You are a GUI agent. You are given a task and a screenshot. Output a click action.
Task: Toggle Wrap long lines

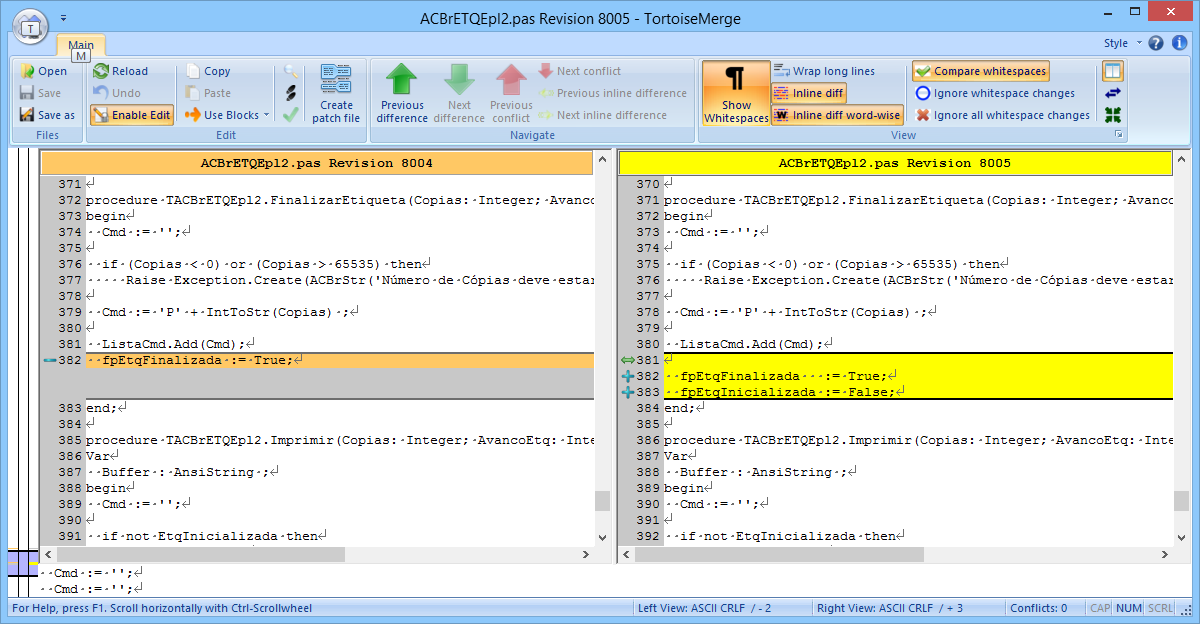(825, 71)
